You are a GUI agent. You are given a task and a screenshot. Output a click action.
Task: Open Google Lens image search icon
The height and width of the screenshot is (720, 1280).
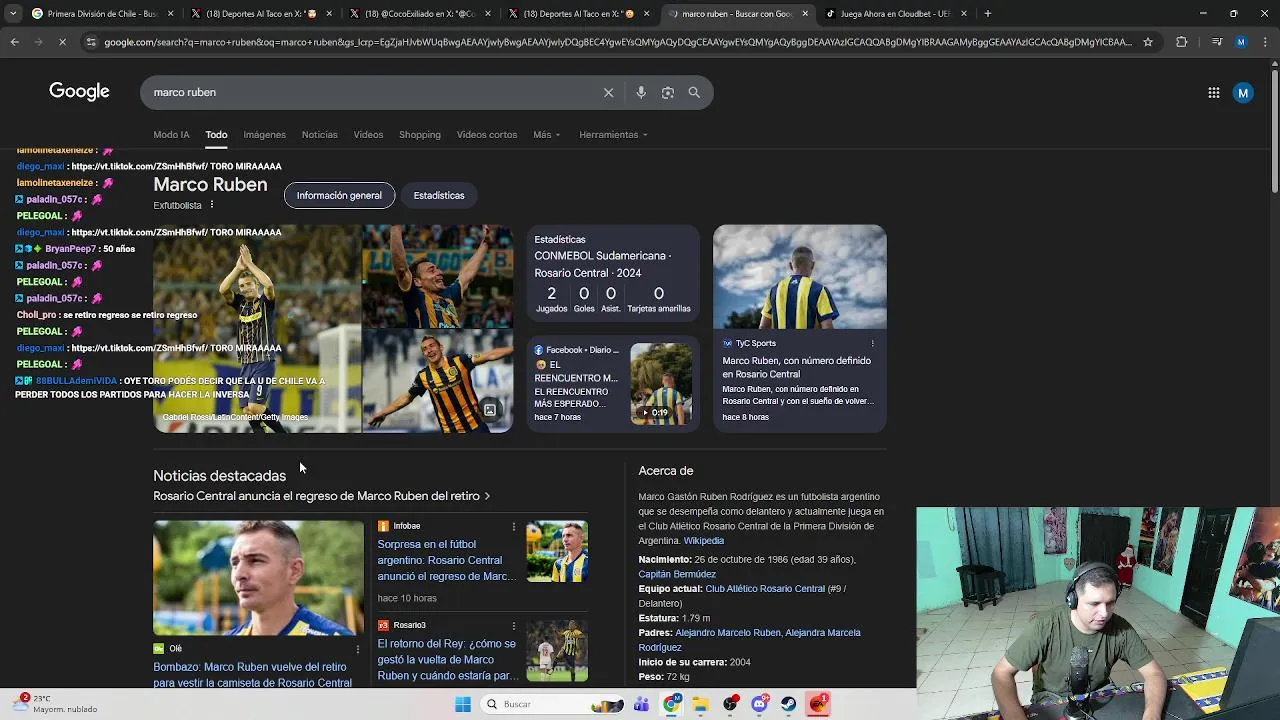[x=667, y=92]
